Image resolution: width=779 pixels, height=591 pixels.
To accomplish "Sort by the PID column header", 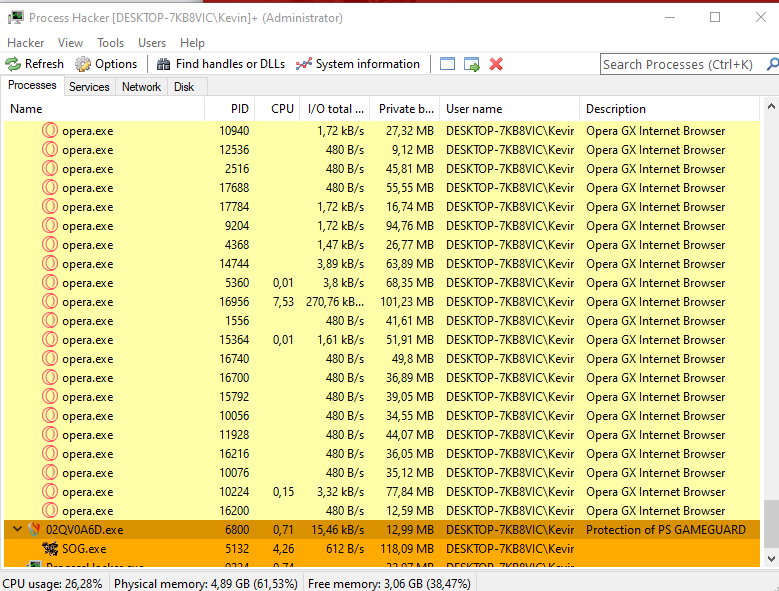I will coord(230,109).
